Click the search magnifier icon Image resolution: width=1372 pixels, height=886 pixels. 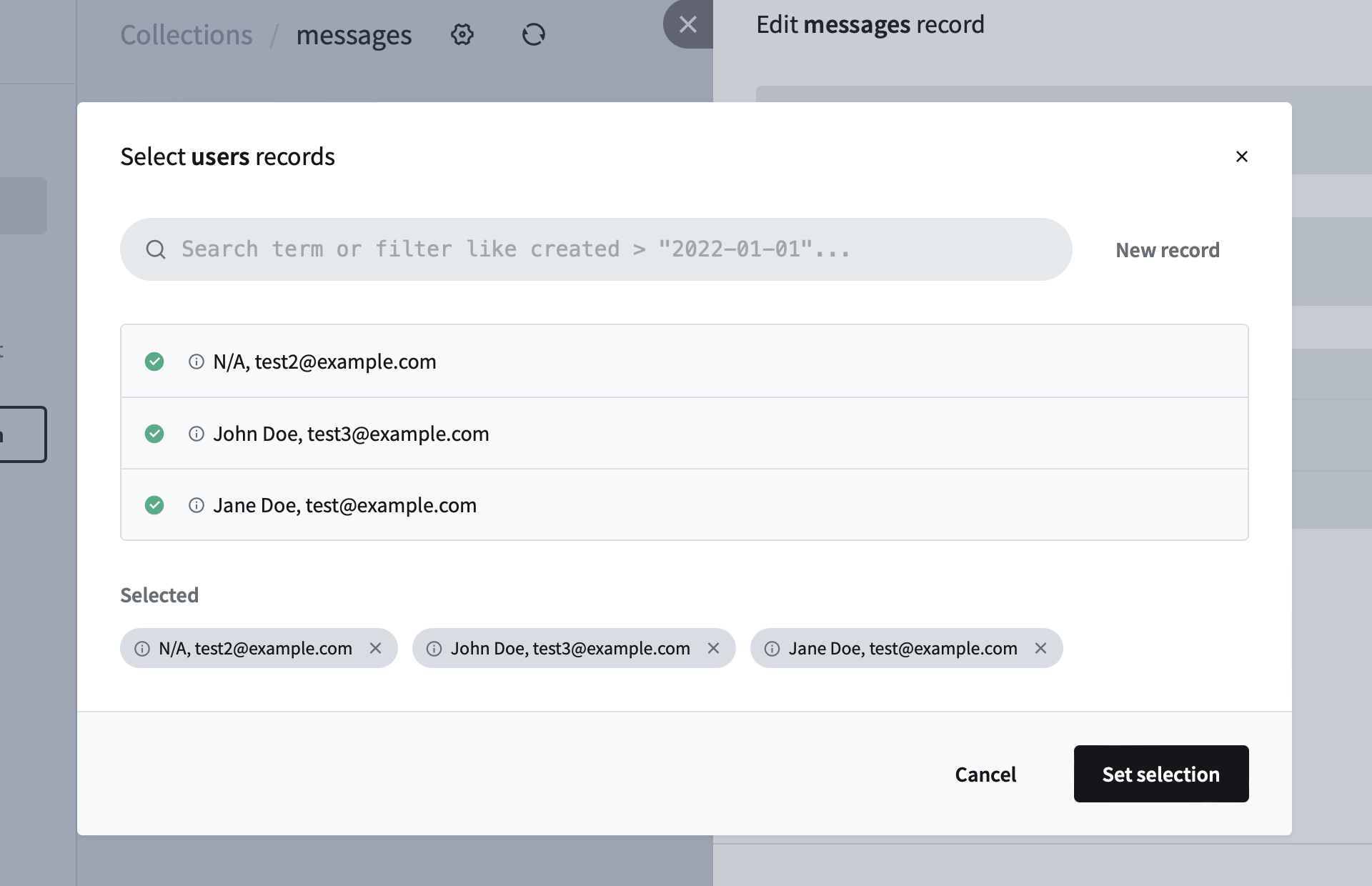(x=156, y=249)
